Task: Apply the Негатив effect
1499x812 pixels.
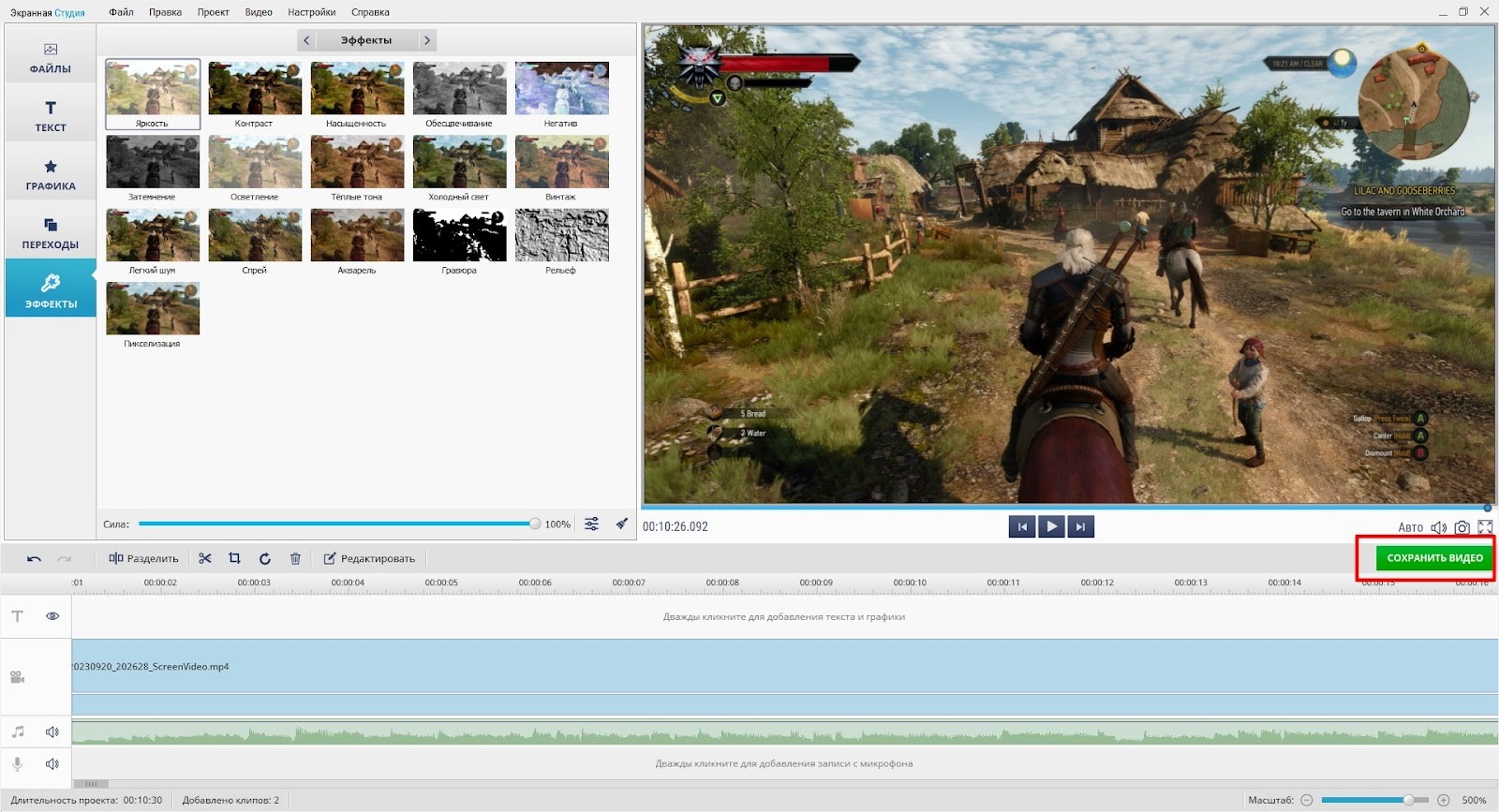Action: [x=561, y=94]
